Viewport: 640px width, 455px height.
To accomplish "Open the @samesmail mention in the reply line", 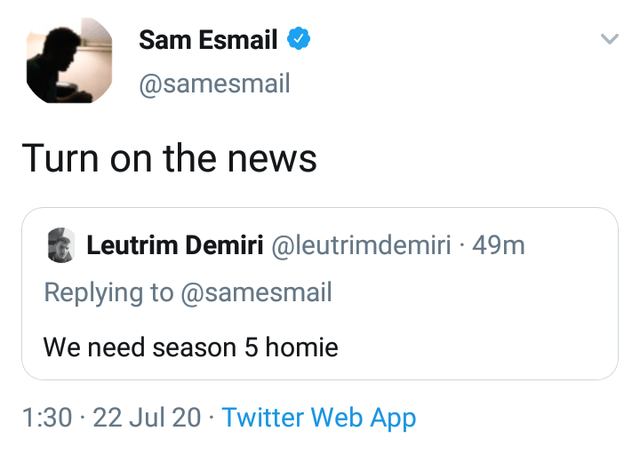I will click(256, 293).
